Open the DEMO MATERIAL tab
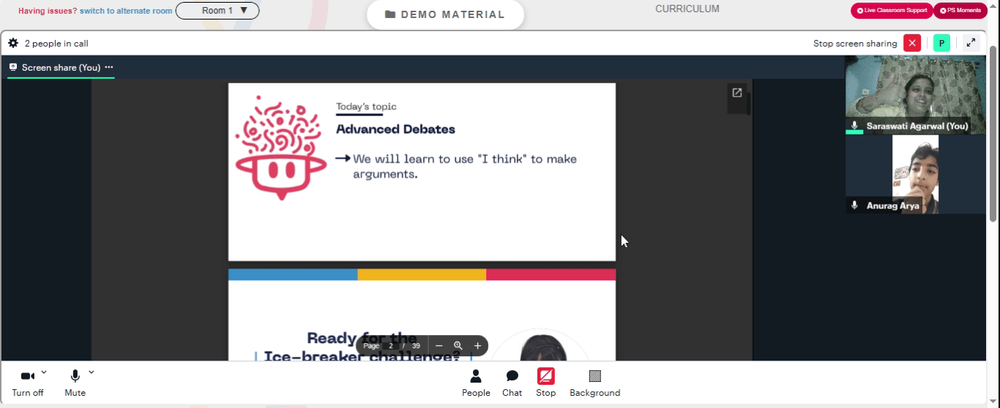Screen dimensions: 1000x408 (445, 15)
